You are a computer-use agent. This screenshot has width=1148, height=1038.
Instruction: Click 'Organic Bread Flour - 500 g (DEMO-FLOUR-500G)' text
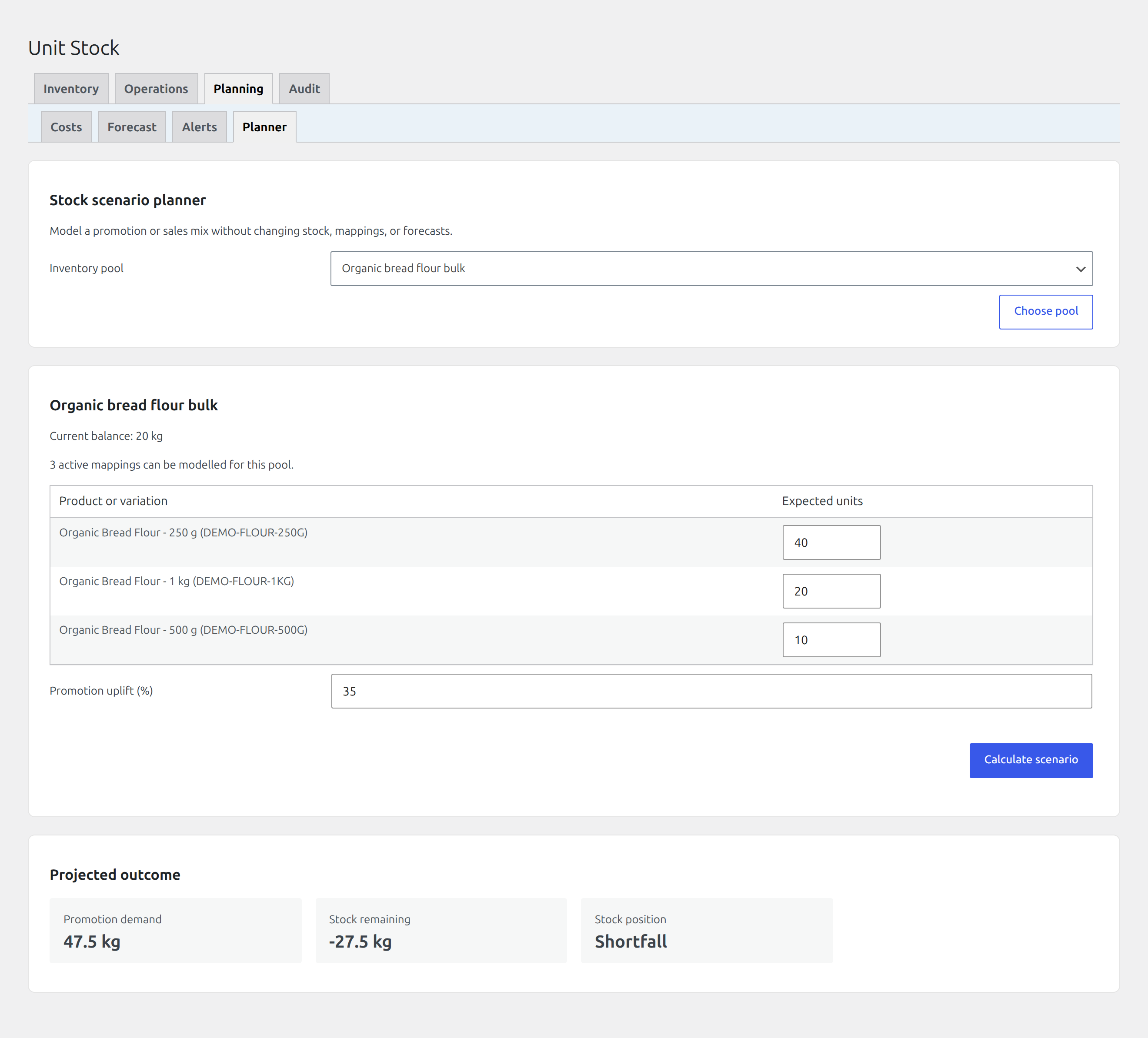click(184, 630)
